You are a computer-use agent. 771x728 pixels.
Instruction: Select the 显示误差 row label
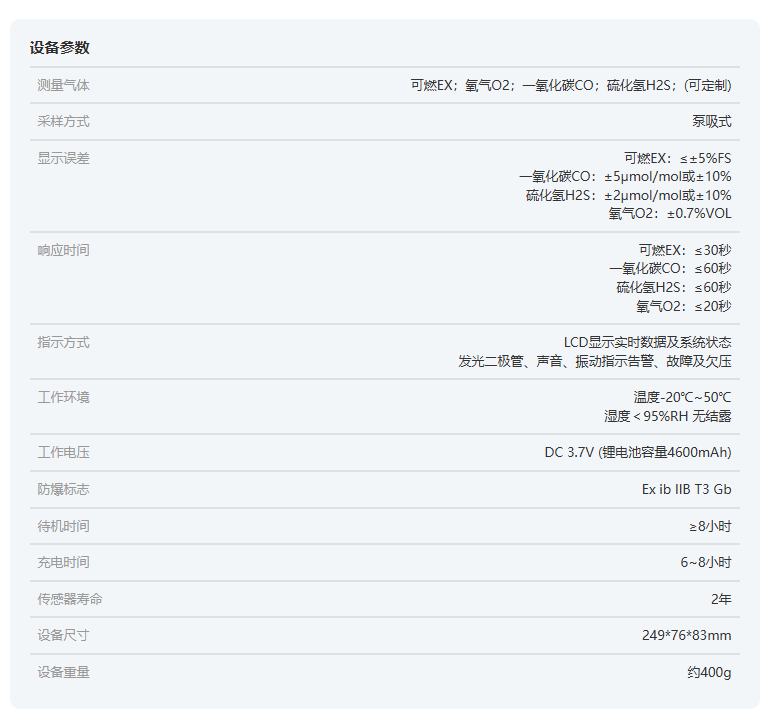pos(63,158)
